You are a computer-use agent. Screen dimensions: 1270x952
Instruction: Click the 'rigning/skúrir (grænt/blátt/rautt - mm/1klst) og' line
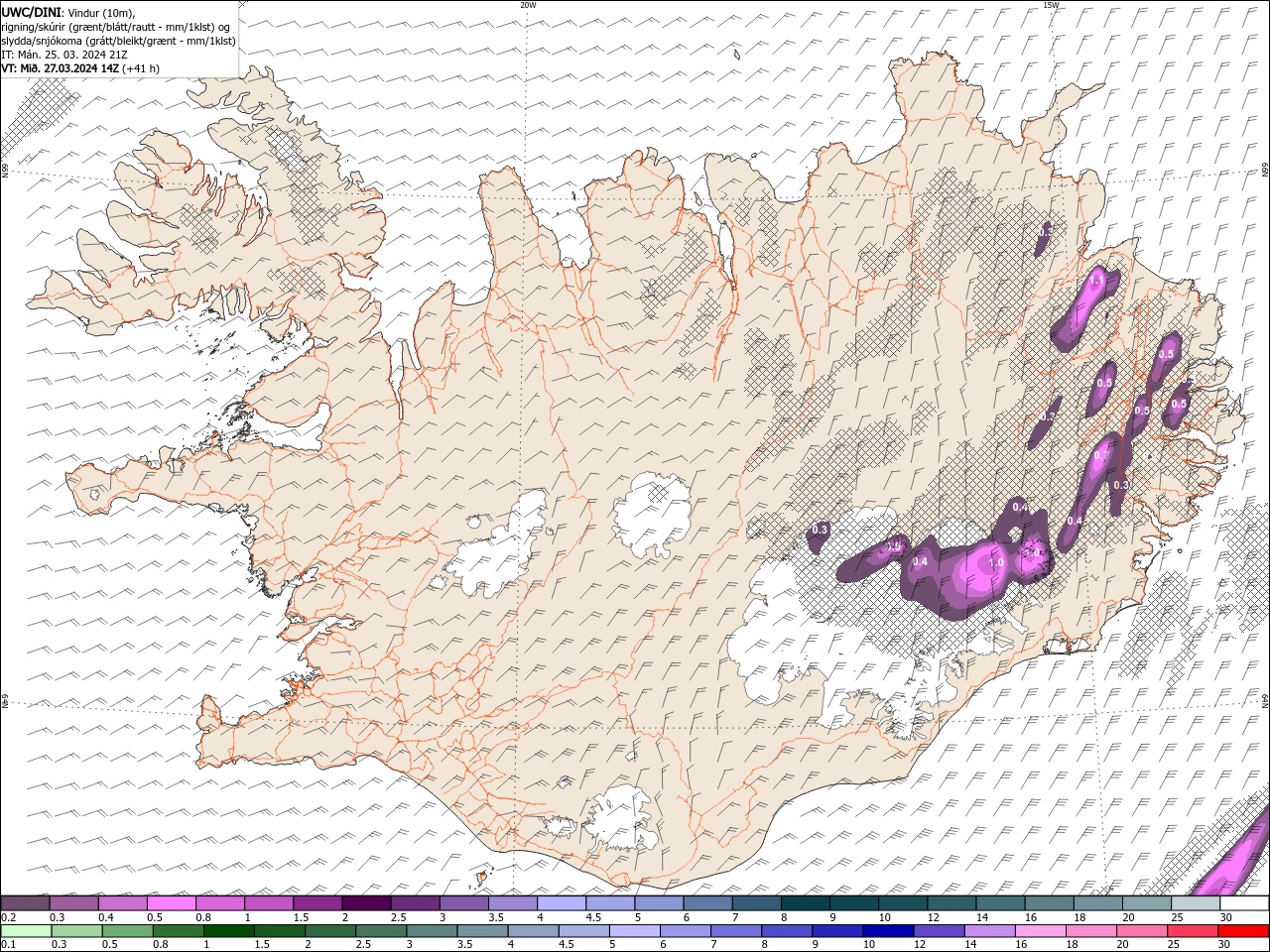pyautogui.click(x=116, y=27)
